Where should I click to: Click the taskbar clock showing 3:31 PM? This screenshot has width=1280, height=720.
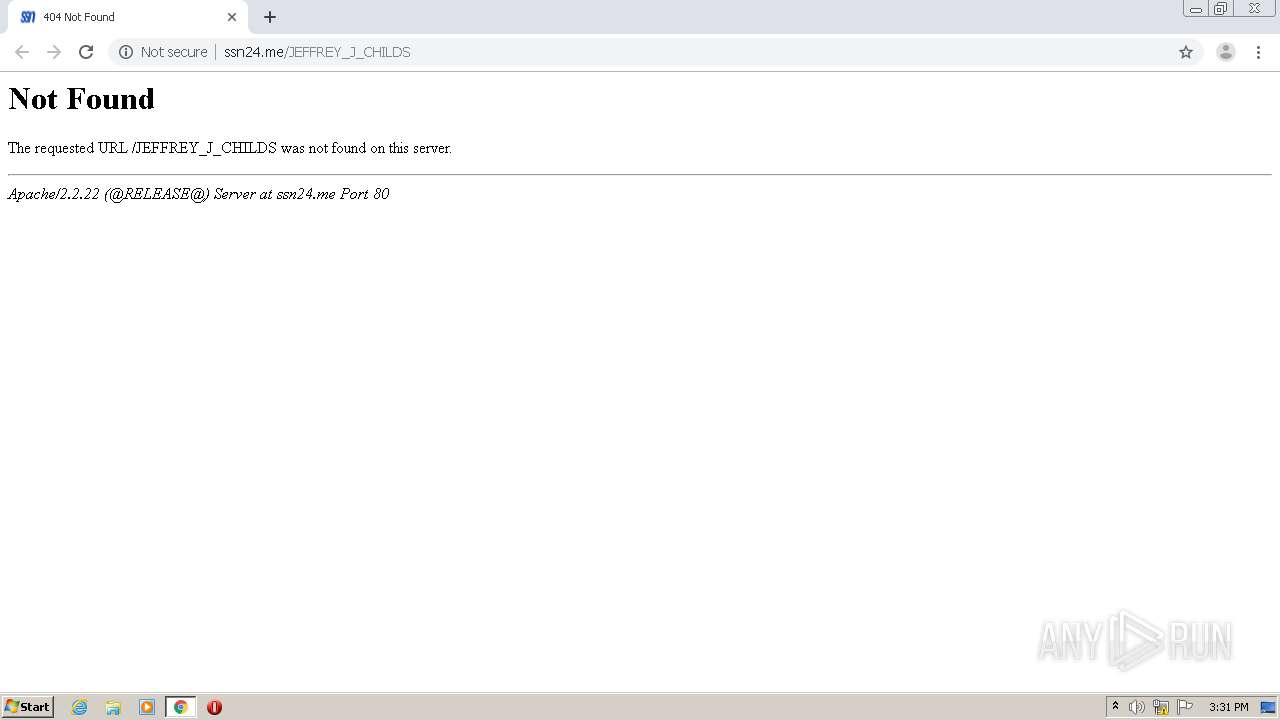tap(1228, 707)
